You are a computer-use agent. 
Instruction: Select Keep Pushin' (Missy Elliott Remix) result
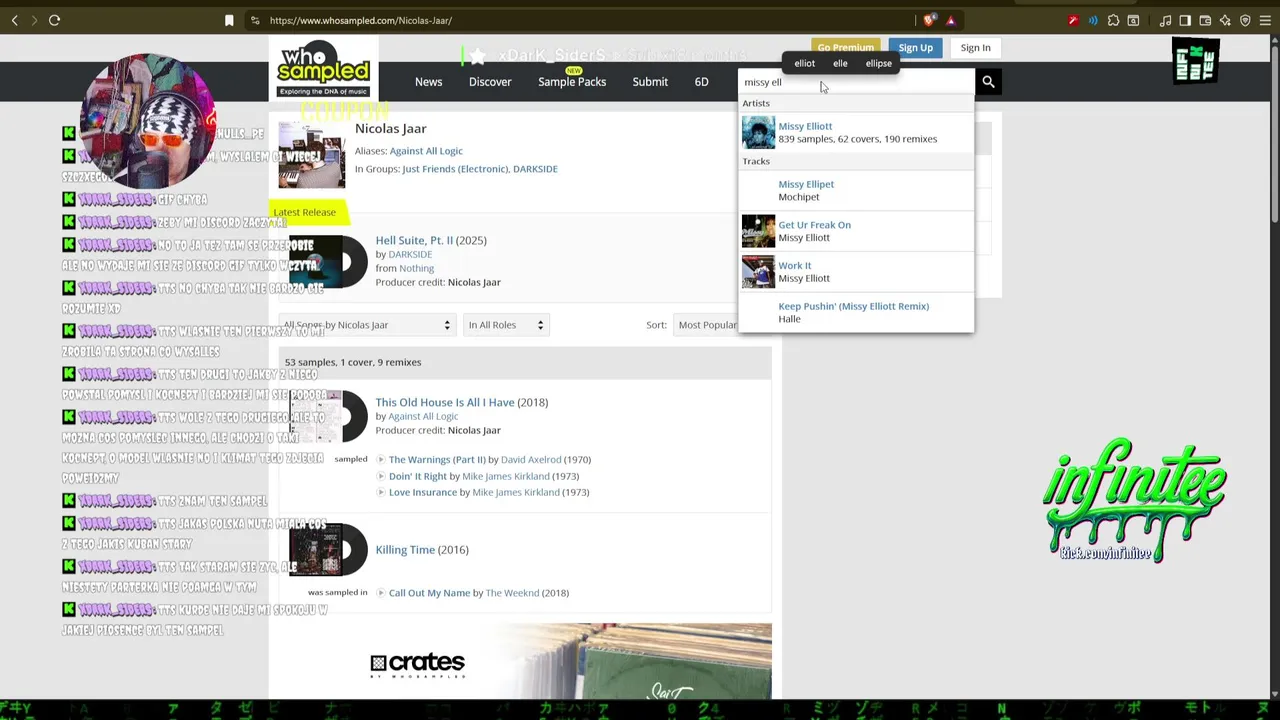click(x=855, y=312)
